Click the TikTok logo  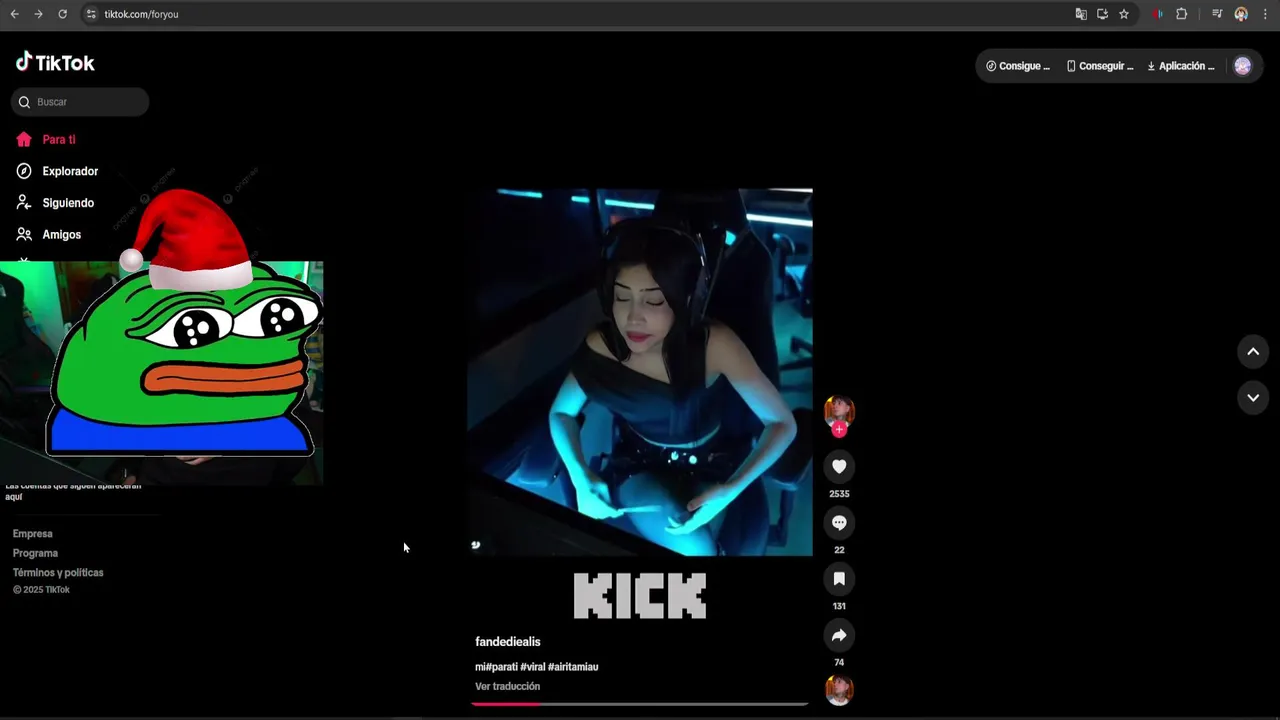coord(55,62)
